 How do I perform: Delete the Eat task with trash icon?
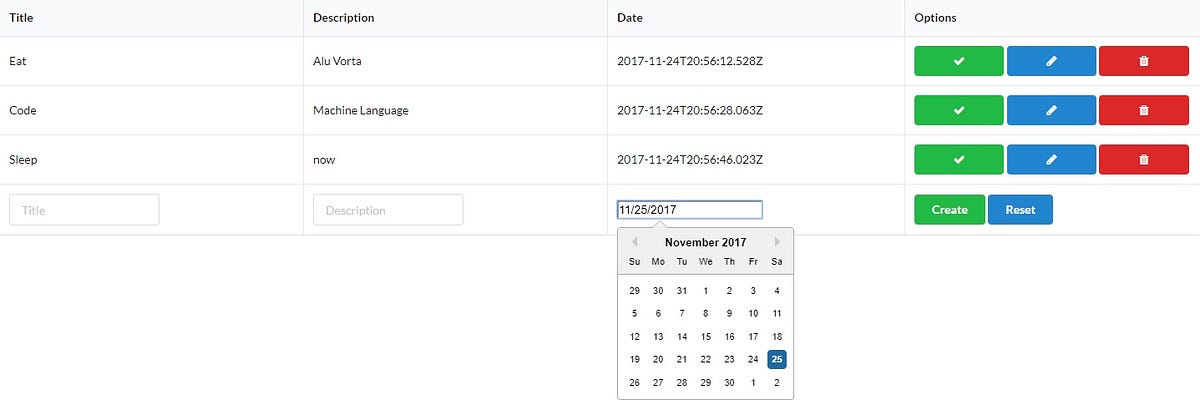(x=1144, y=61)
